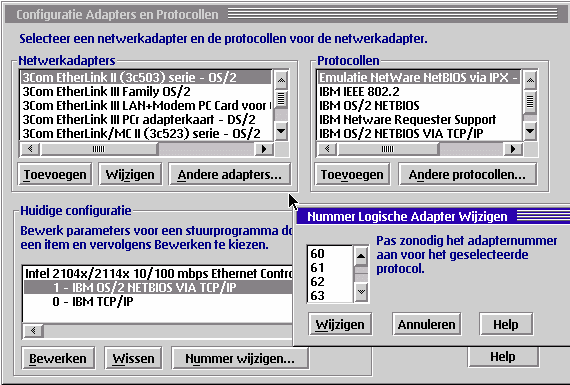Click down arrow of adapter number list
The width and height of the screenshot is (570, 385).
[361, 292]
